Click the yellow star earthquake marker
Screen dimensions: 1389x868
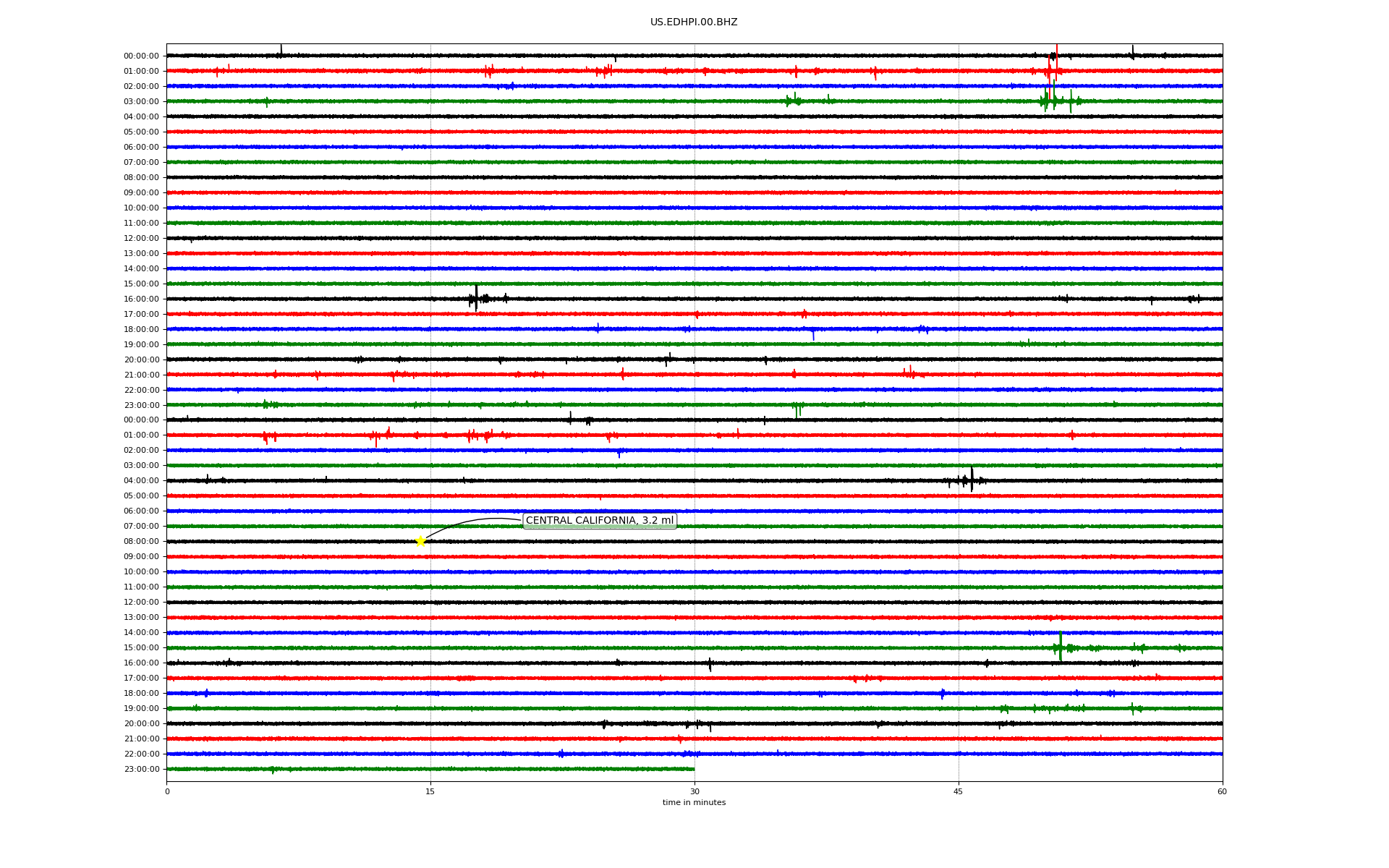click(x=420, y=541)
